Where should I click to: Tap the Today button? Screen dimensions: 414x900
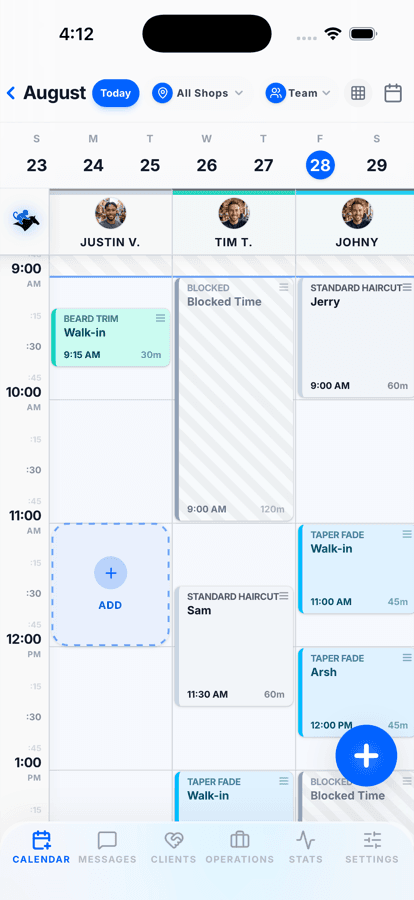click(x=115, y=93)
